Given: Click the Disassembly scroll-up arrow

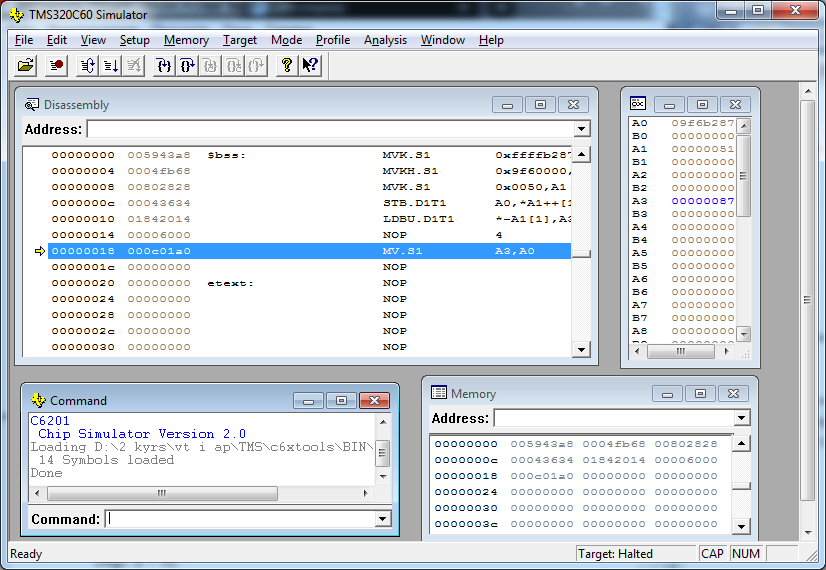Looking at the screenshot, I should click(581, 154).
